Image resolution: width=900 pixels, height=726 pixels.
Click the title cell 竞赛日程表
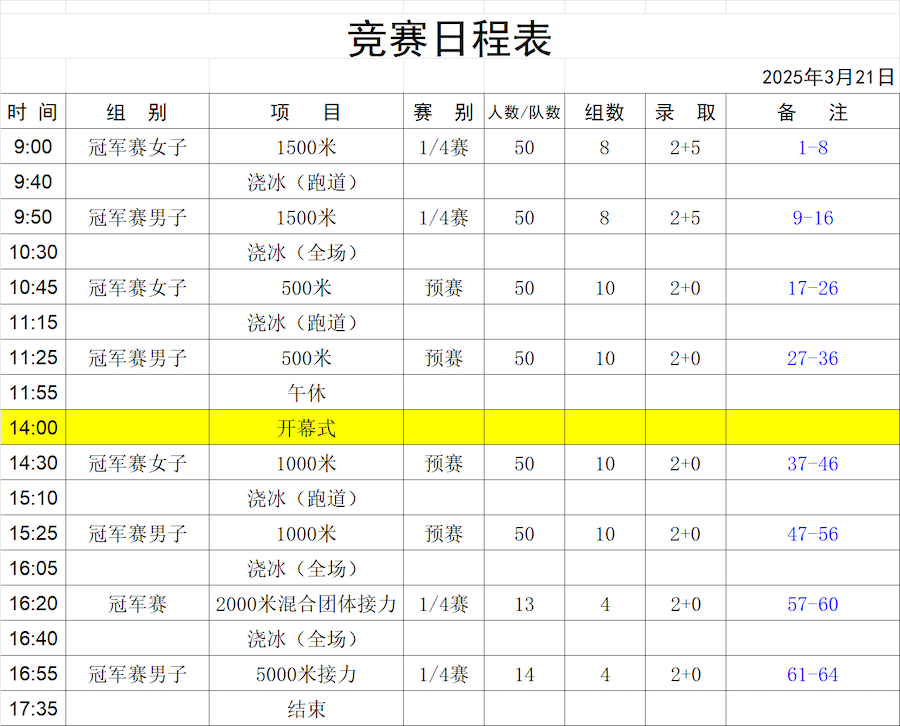tap(449, 40)
